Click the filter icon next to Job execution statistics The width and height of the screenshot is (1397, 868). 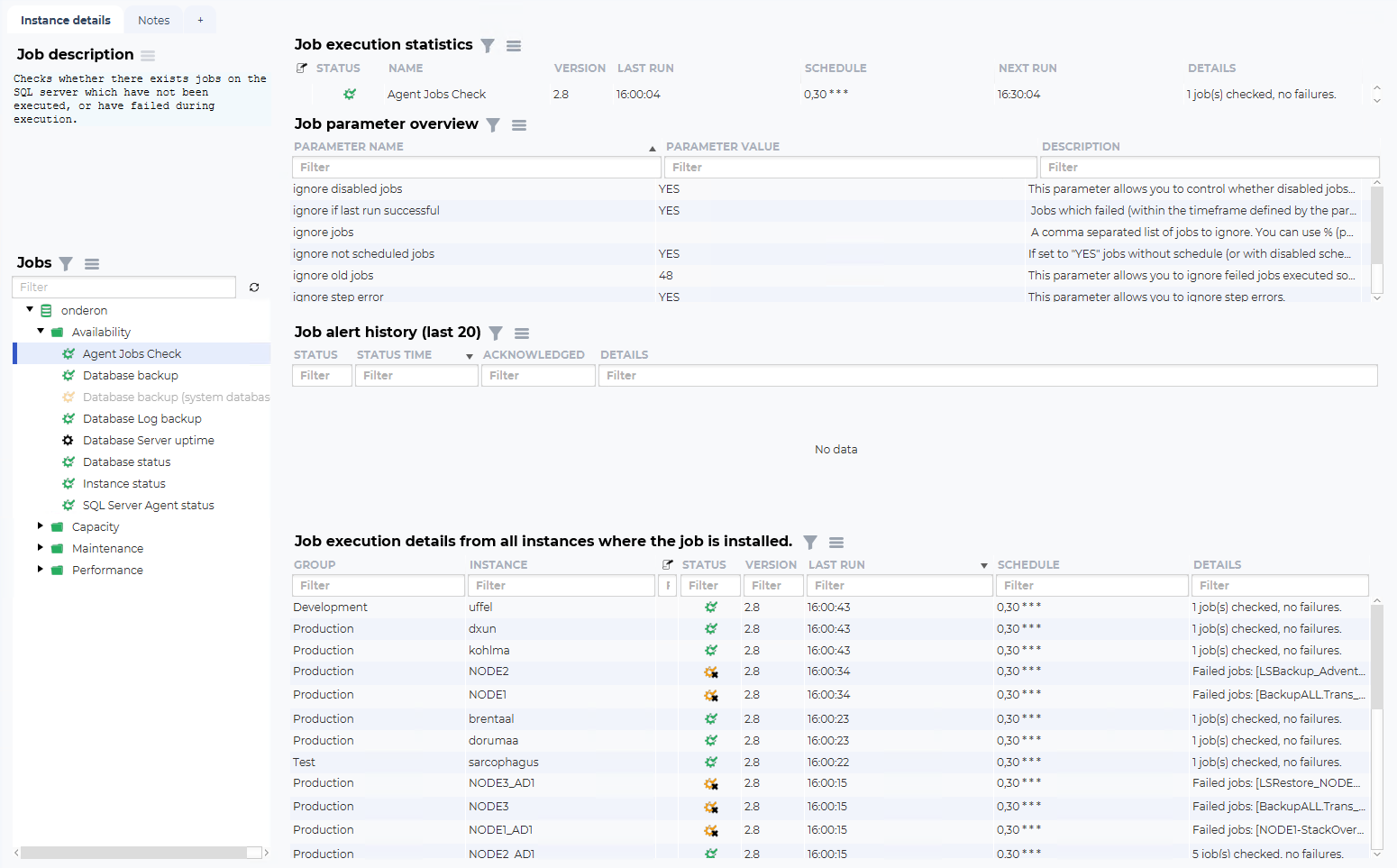coord(488,46)
